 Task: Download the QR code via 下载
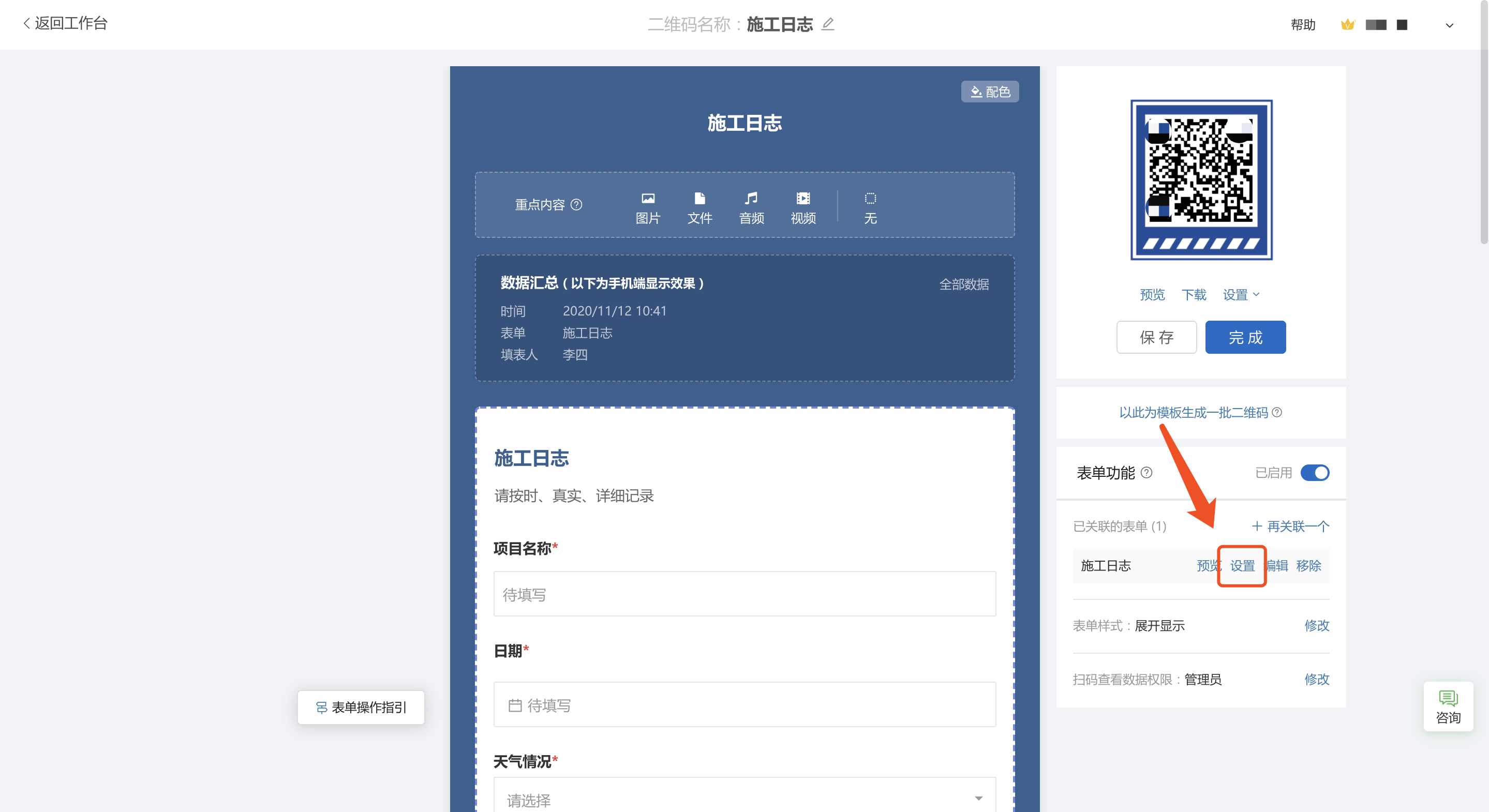pyautogui.click(x=1194, y=295)
